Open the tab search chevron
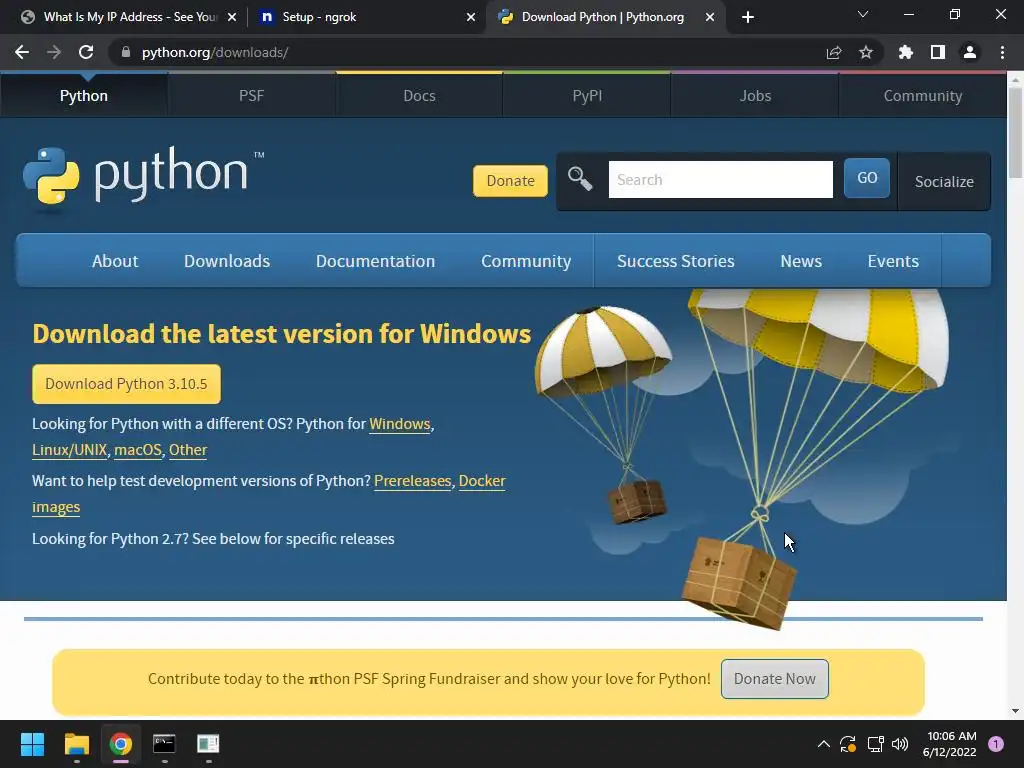 pyautogui.click(x=863, y=14)
